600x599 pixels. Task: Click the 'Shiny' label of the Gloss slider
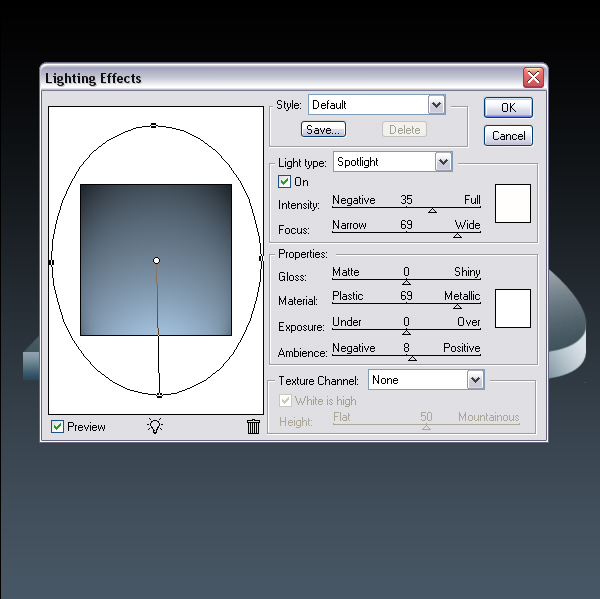coord(467,272)
